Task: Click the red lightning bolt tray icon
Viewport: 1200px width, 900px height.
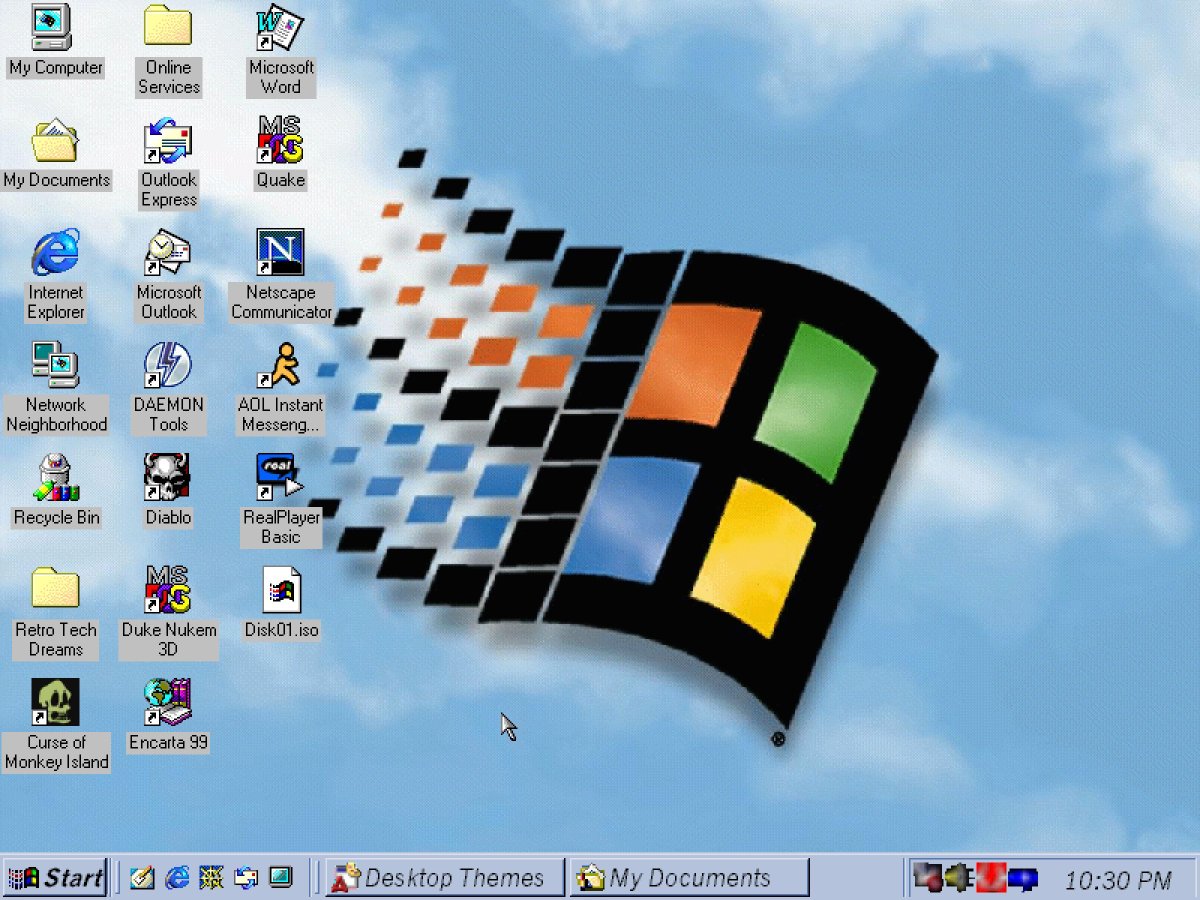Action: click(x=991, y=878)
